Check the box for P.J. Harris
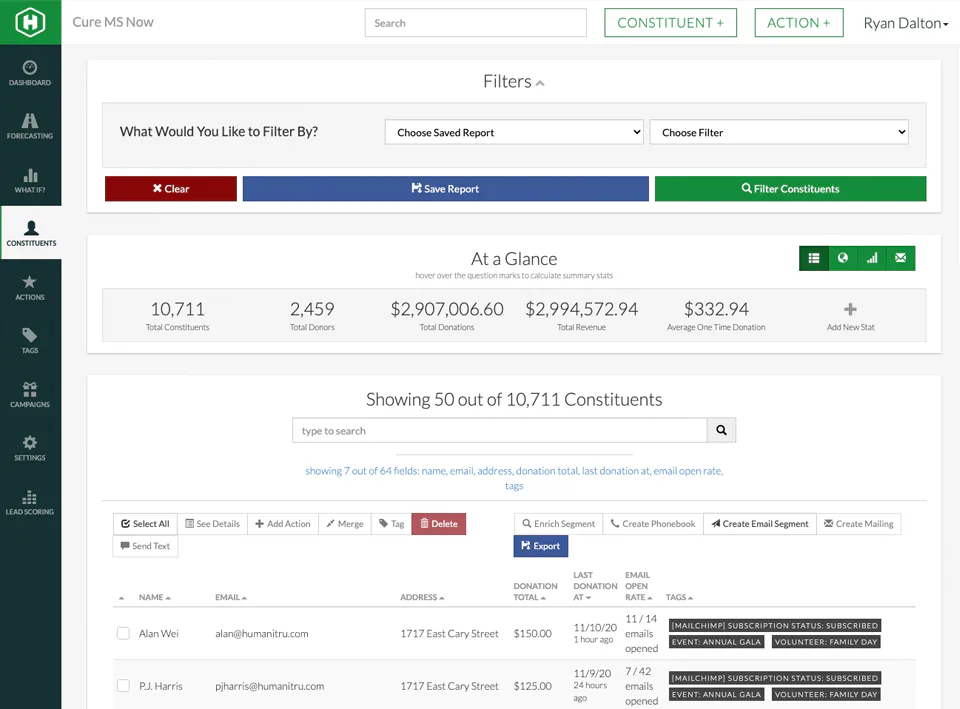 click(123, 686)
